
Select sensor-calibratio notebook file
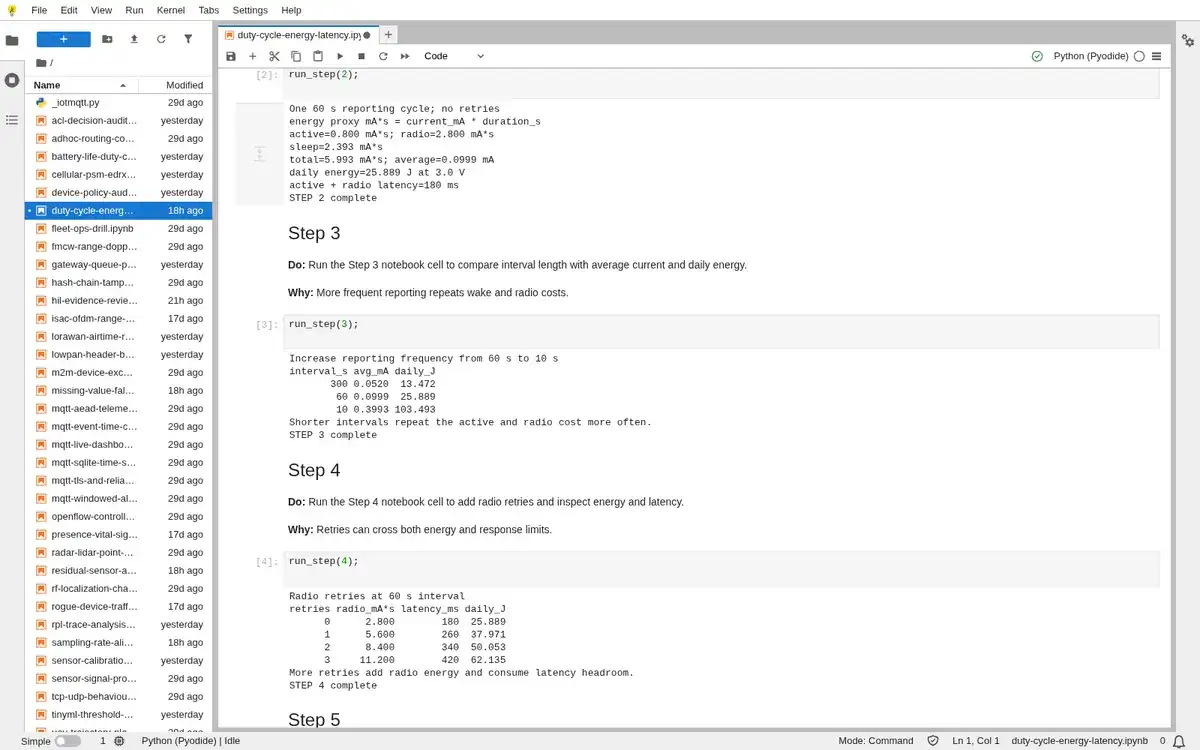[x=118, y=660]
